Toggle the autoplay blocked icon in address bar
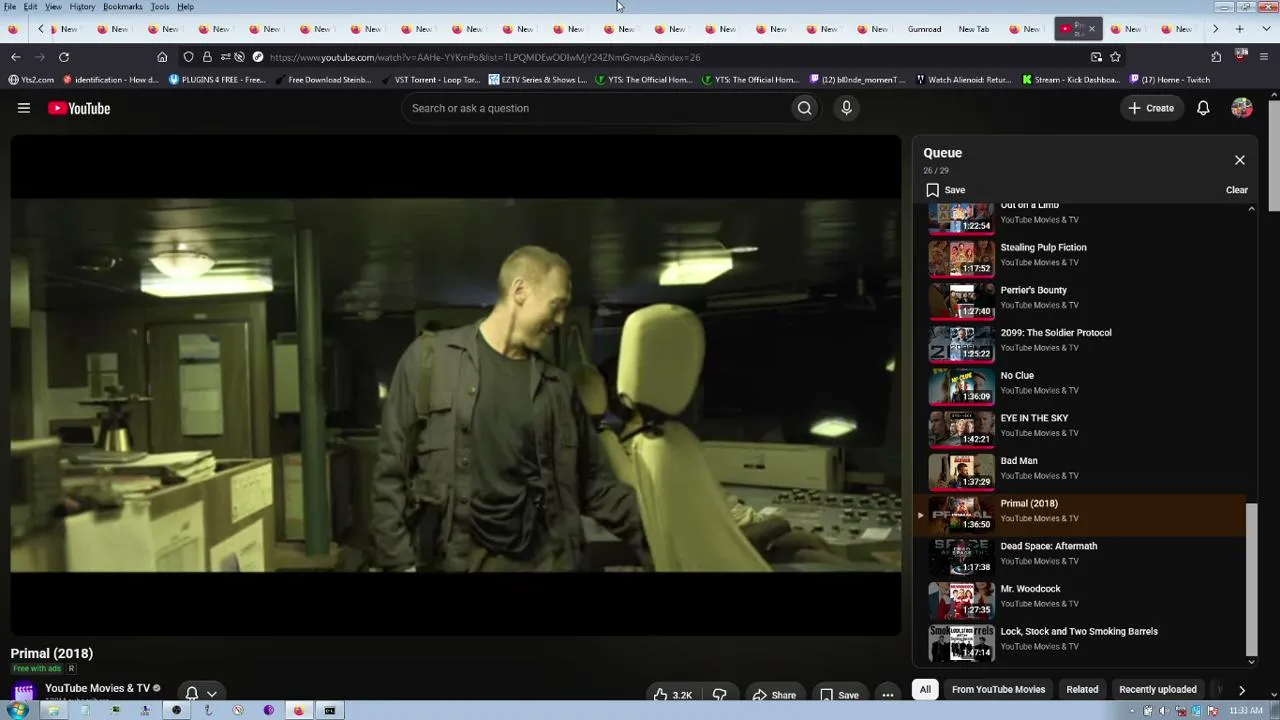The width and height of the screenshot is (1280, 720). click(240, 57)
